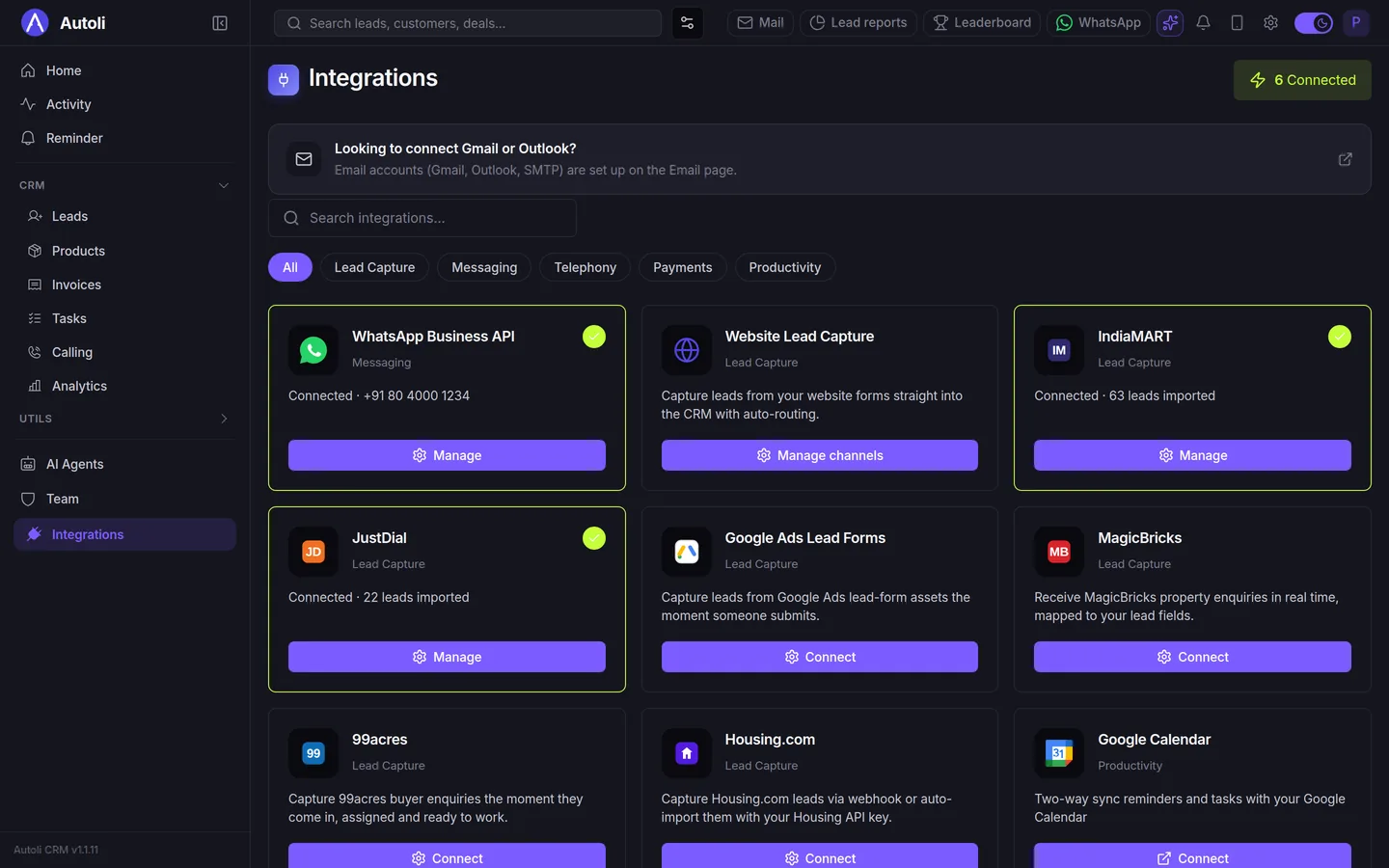1389x868 pixels.
Task: Click IndiaMART connected checkmark badge
Action: (x=1340, y=337)
